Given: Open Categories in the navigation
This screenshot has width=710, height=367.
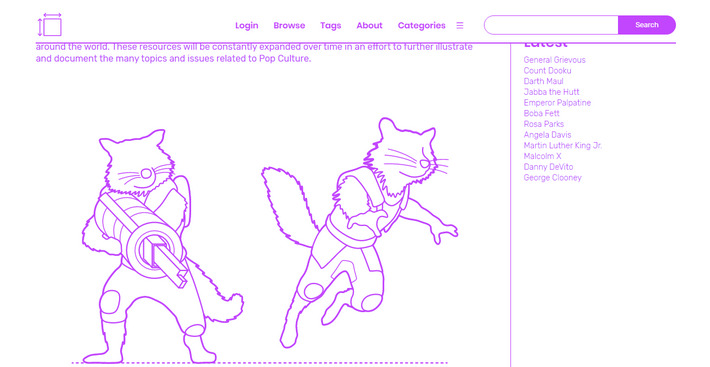Looking at the screenshot, I should [x=422, y=26].
